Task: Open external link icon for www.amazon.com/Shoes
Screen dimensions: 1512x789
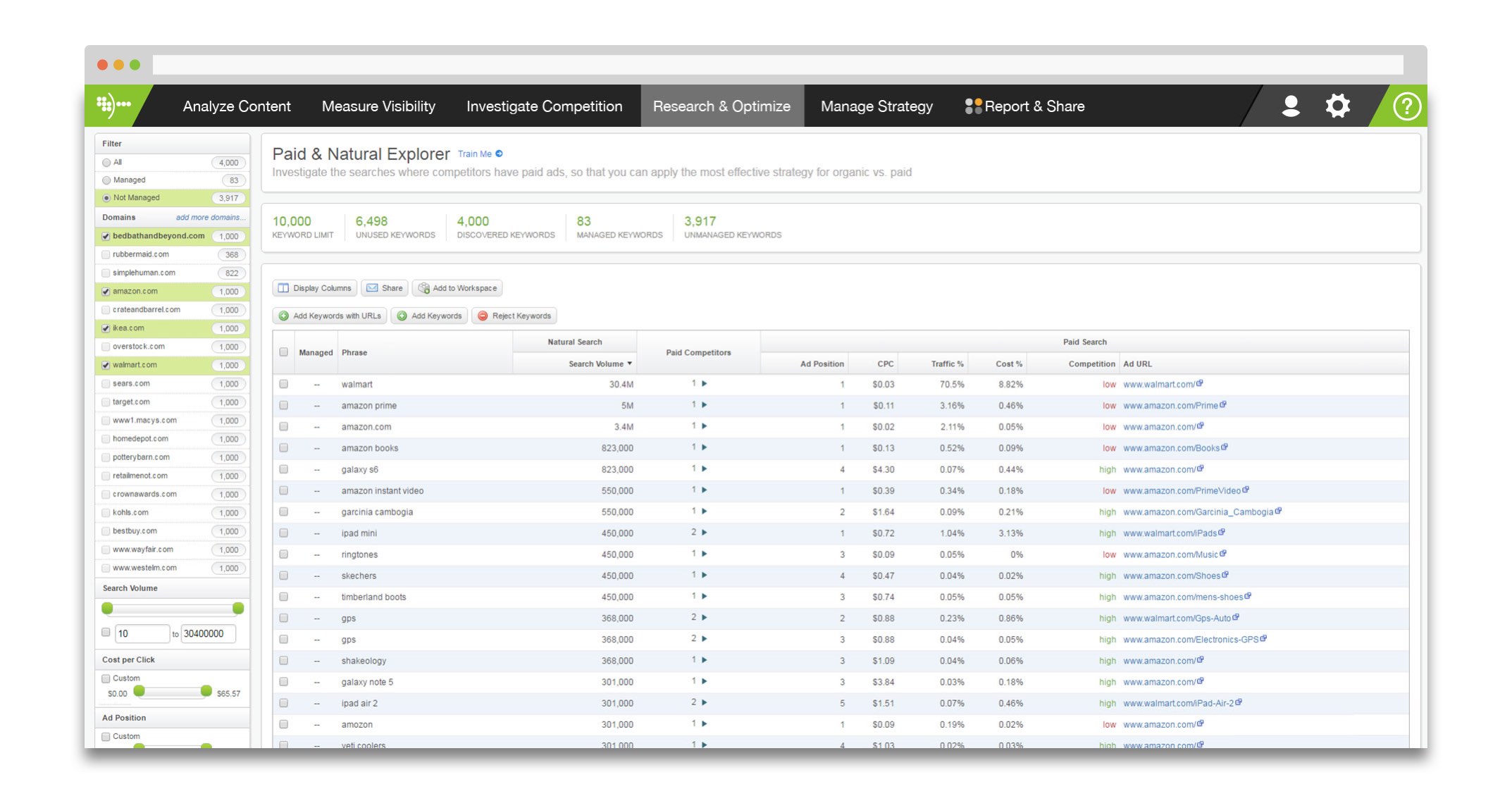Action: pyautogui.click(x=1225, y=575)
